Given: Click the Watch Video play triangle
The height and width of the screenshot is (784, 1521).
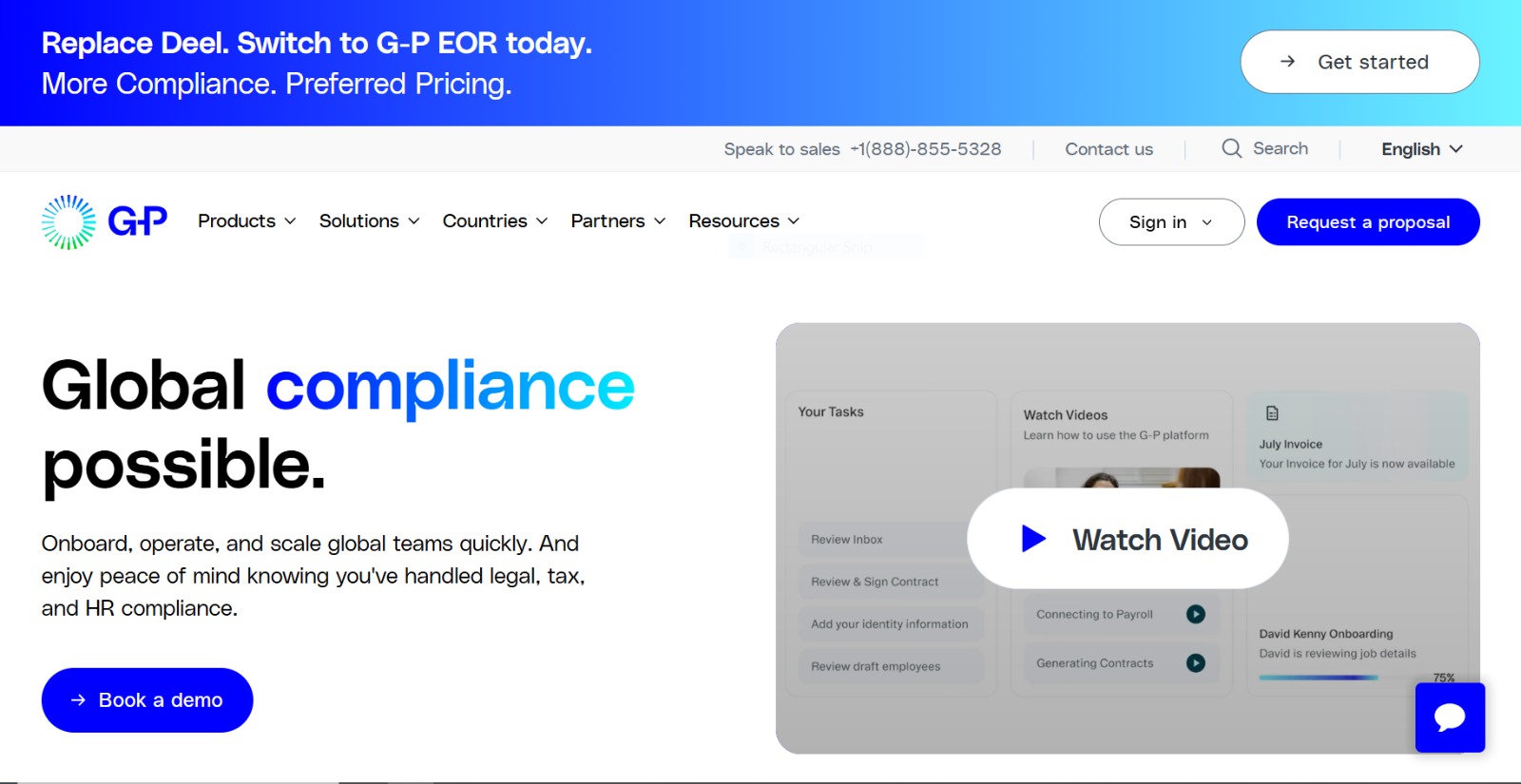Looking at the screenshot, I should pos(1033,539).
